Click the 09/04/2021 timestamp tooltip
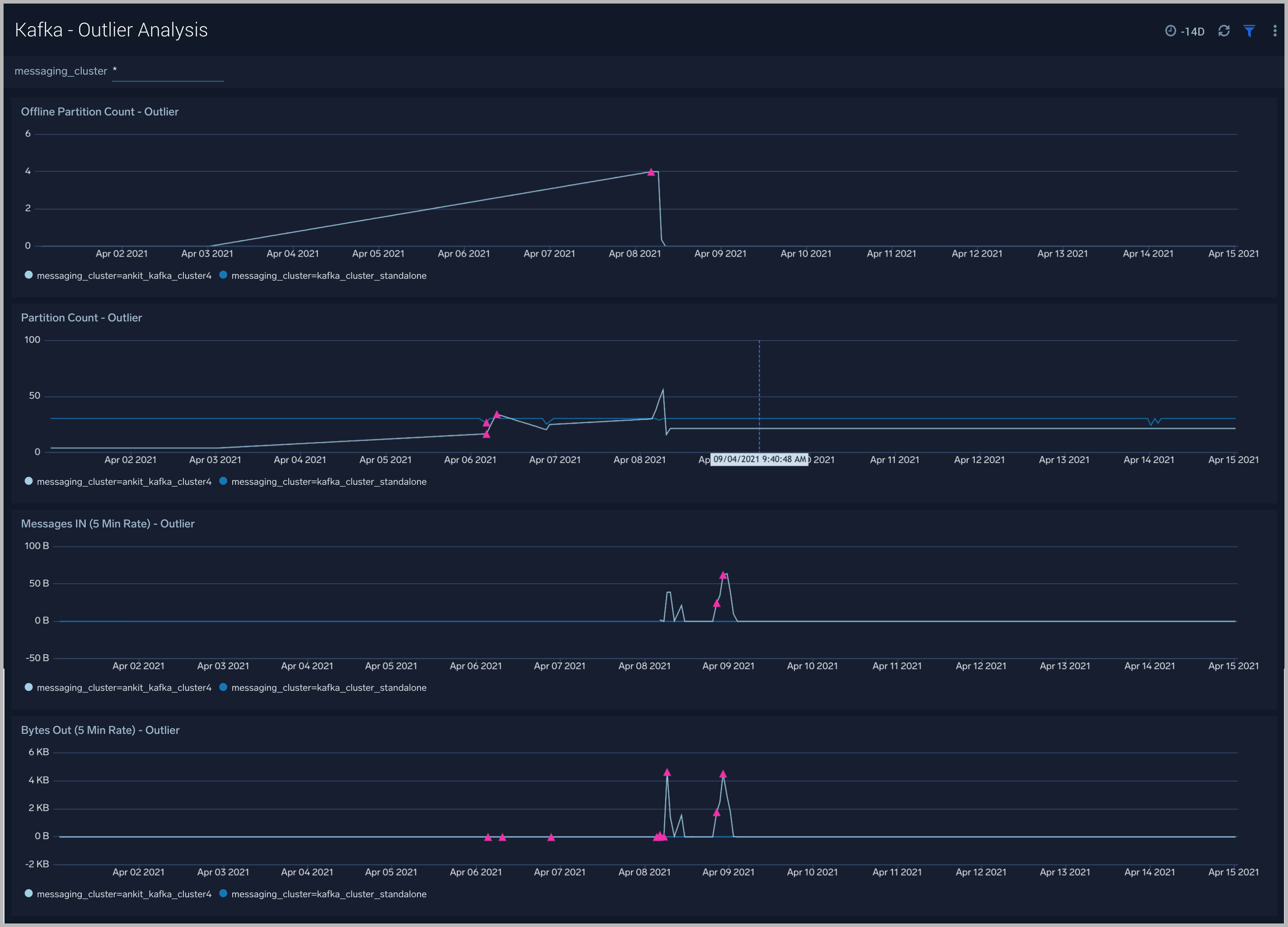Viewport: 1288px width, 927px height. click(759, 459)
